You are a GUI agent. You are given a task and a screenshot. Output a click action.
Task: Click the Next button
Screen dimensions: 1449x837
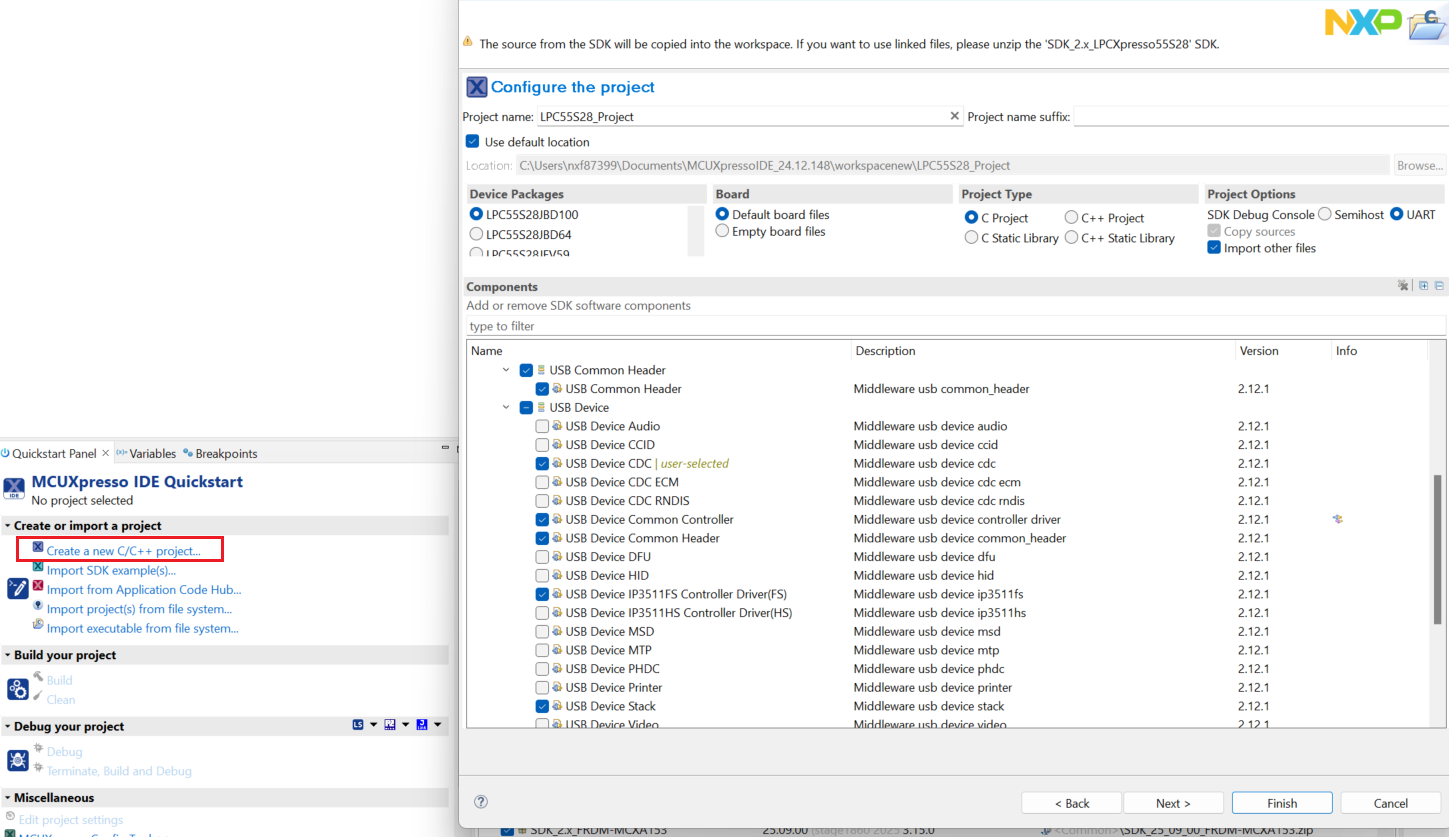coord(1173,803)
